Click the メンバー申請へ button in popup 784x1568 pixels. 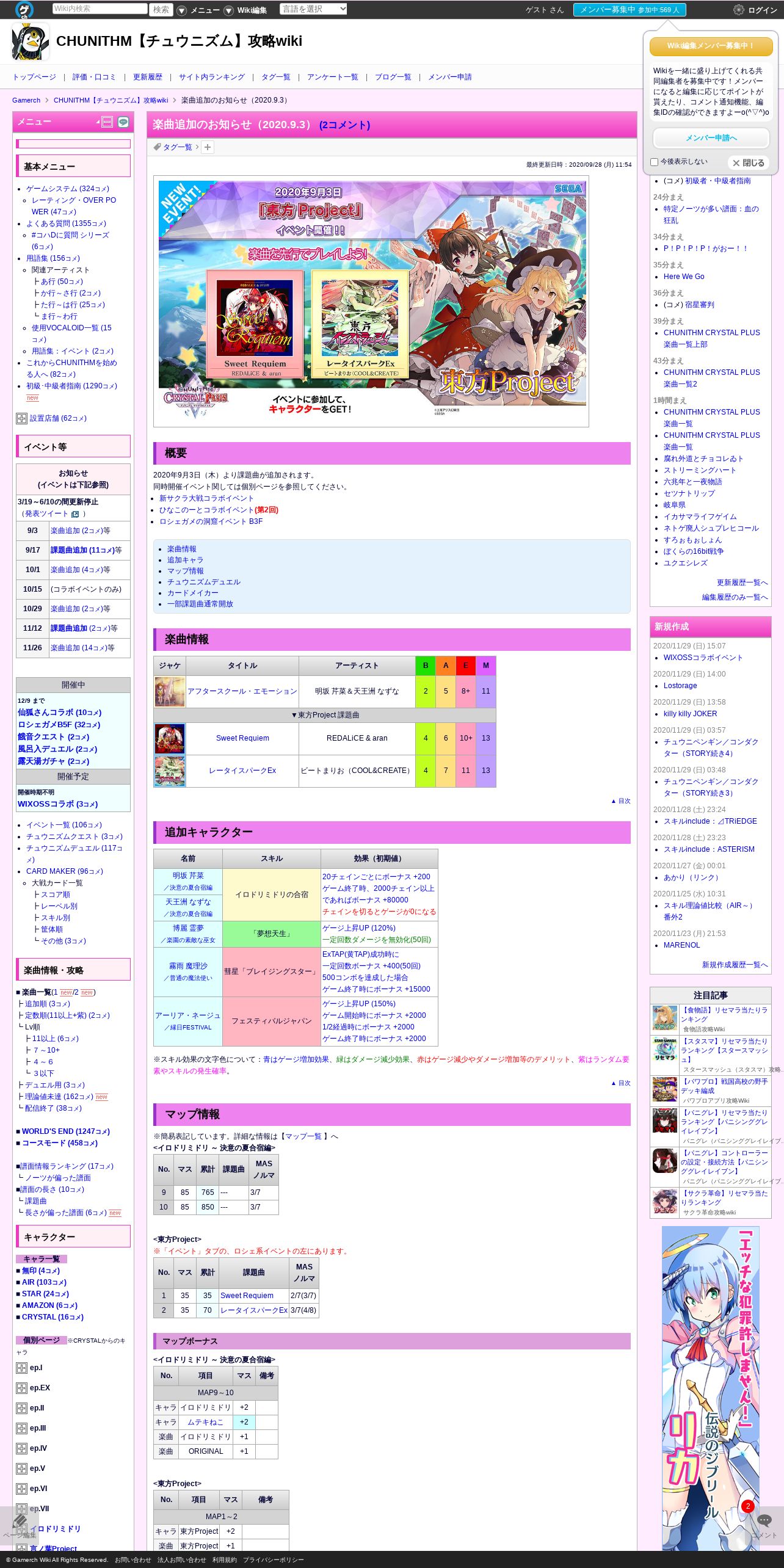(711, 138)
